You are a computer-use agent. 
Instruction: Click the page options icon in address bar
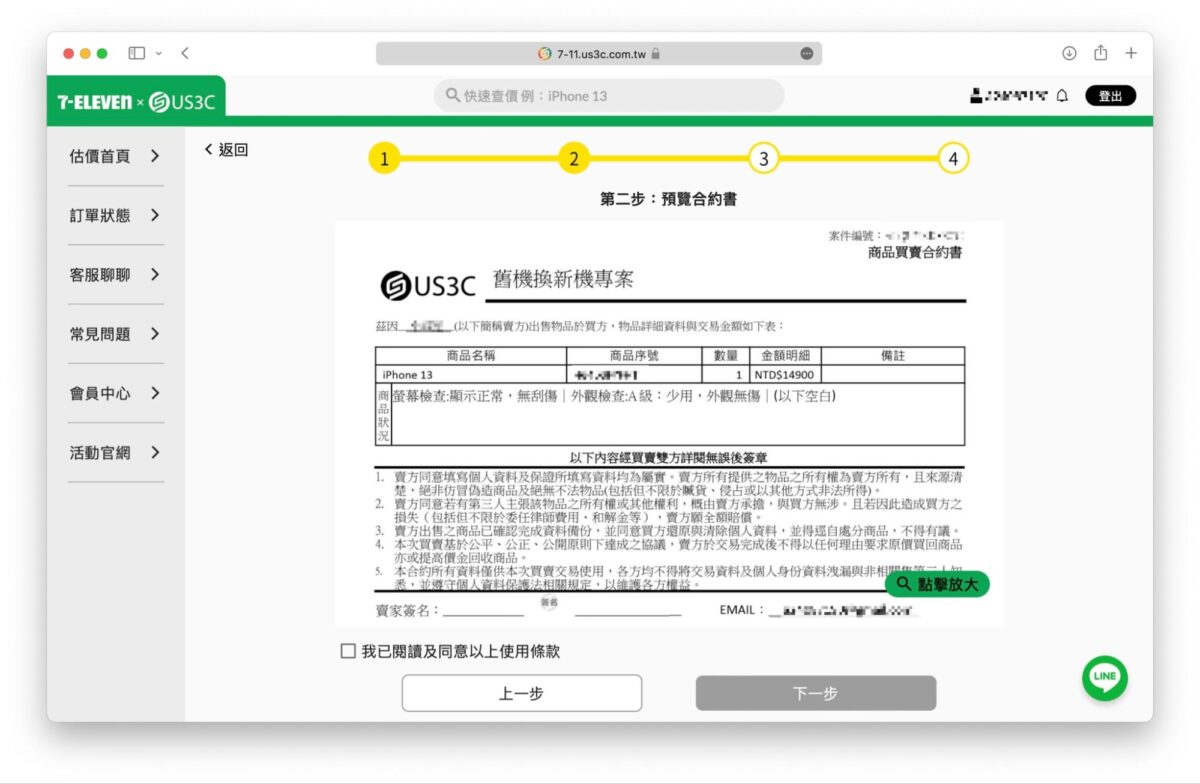point(807,54)
